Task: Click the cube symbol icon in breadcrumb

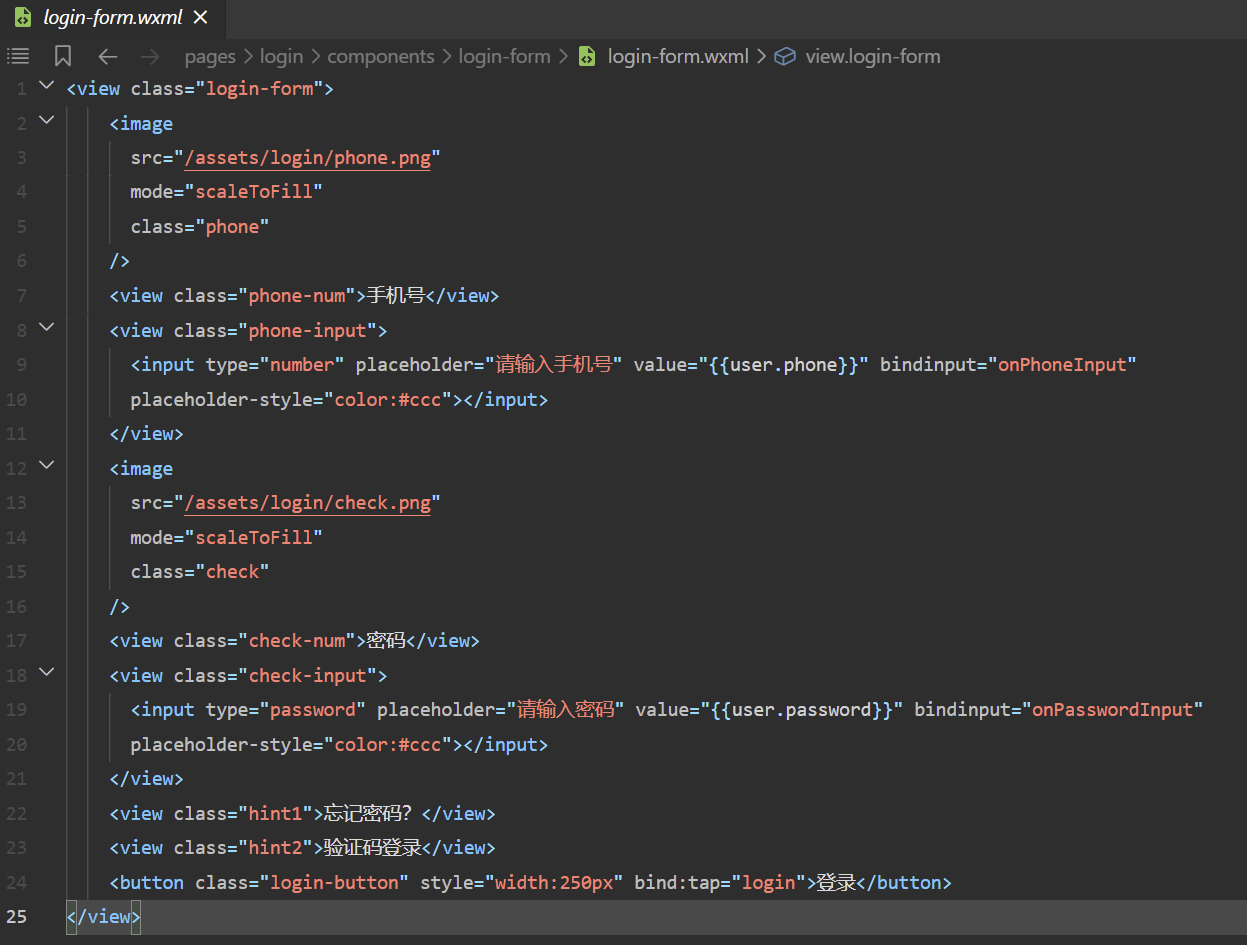Action: 785,56
